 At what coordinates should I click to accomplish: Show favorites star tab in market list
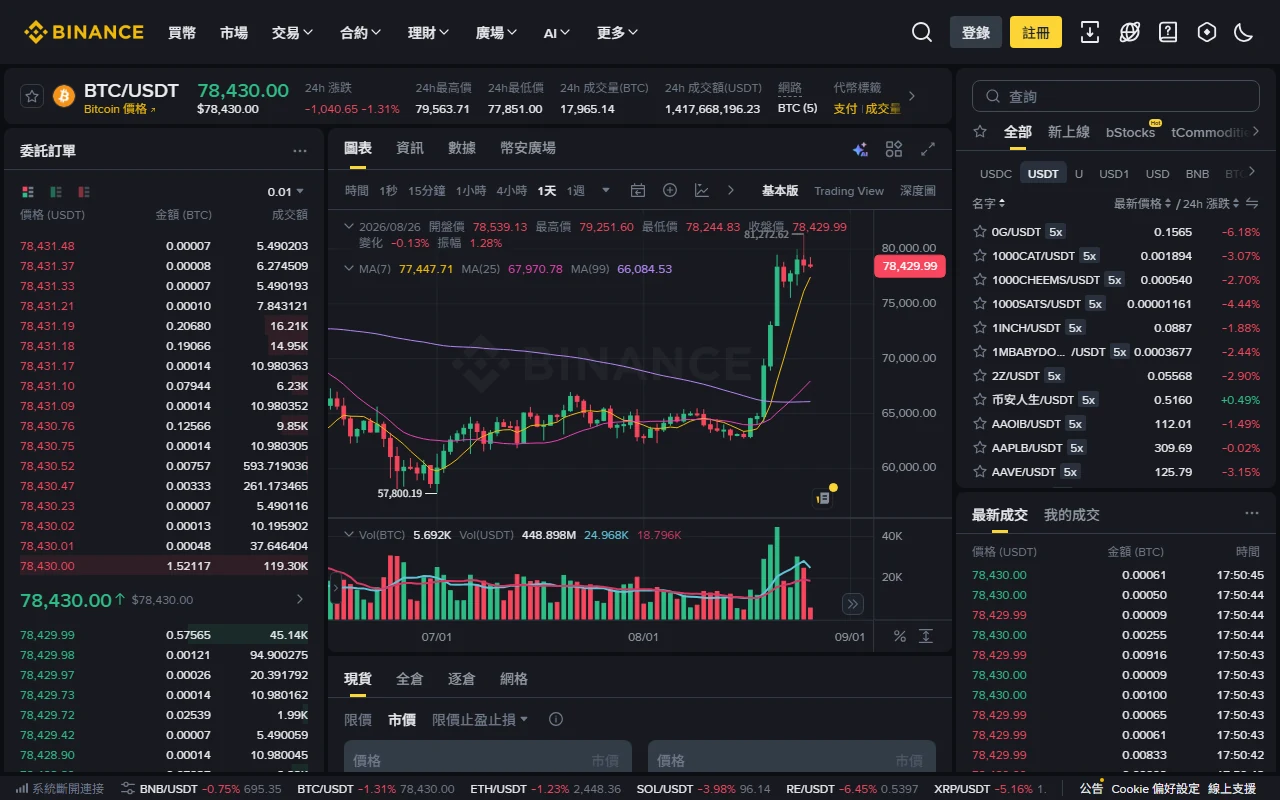coord(980,132)
